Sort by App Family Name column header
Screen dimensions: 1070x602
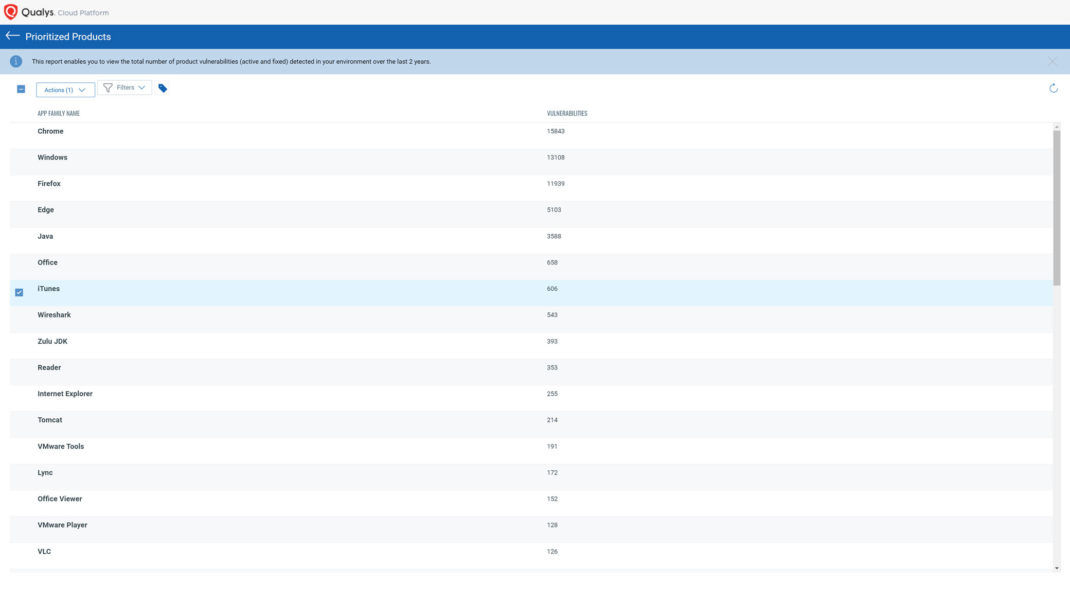[59, 113]
